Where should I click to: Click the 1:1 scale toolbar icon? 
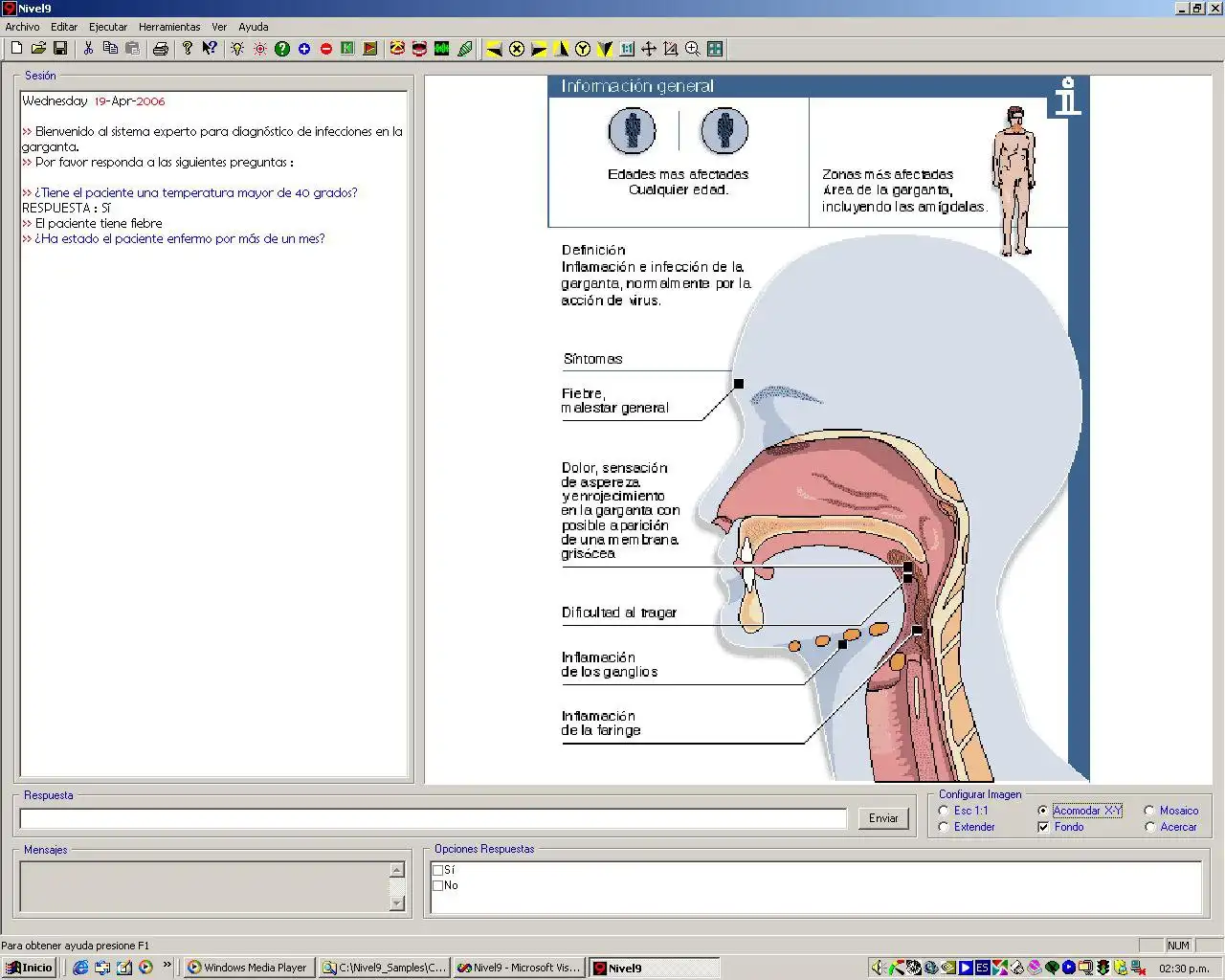pos(627,48)
